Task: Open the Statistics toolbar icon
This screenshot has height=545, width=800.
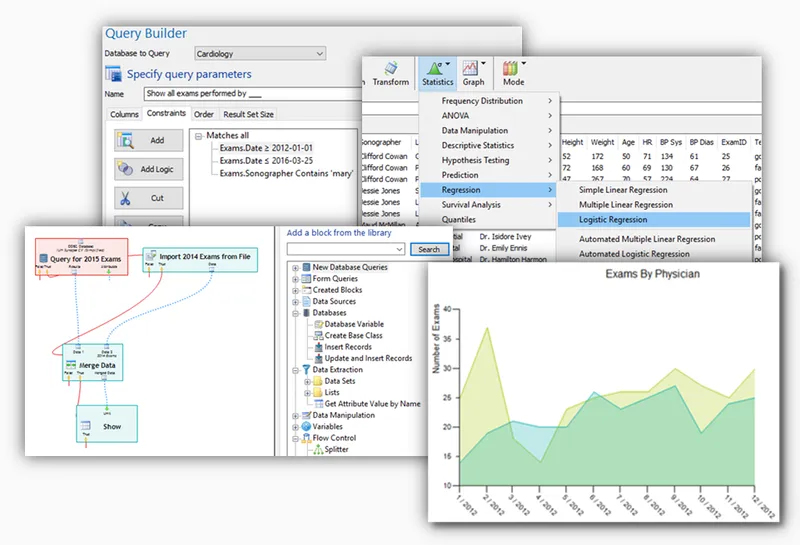Action: click(435, 68)
